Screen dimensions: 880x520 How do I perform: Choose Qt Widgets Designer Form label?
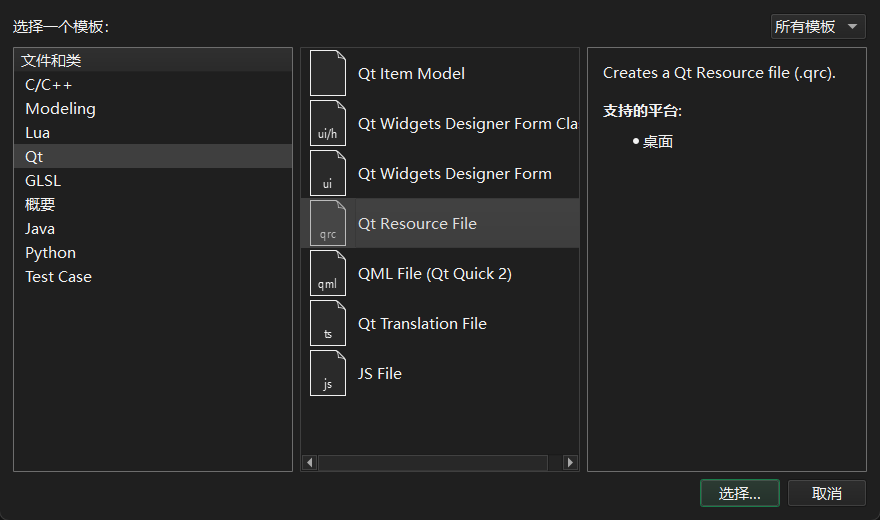[x=455, y=174]
